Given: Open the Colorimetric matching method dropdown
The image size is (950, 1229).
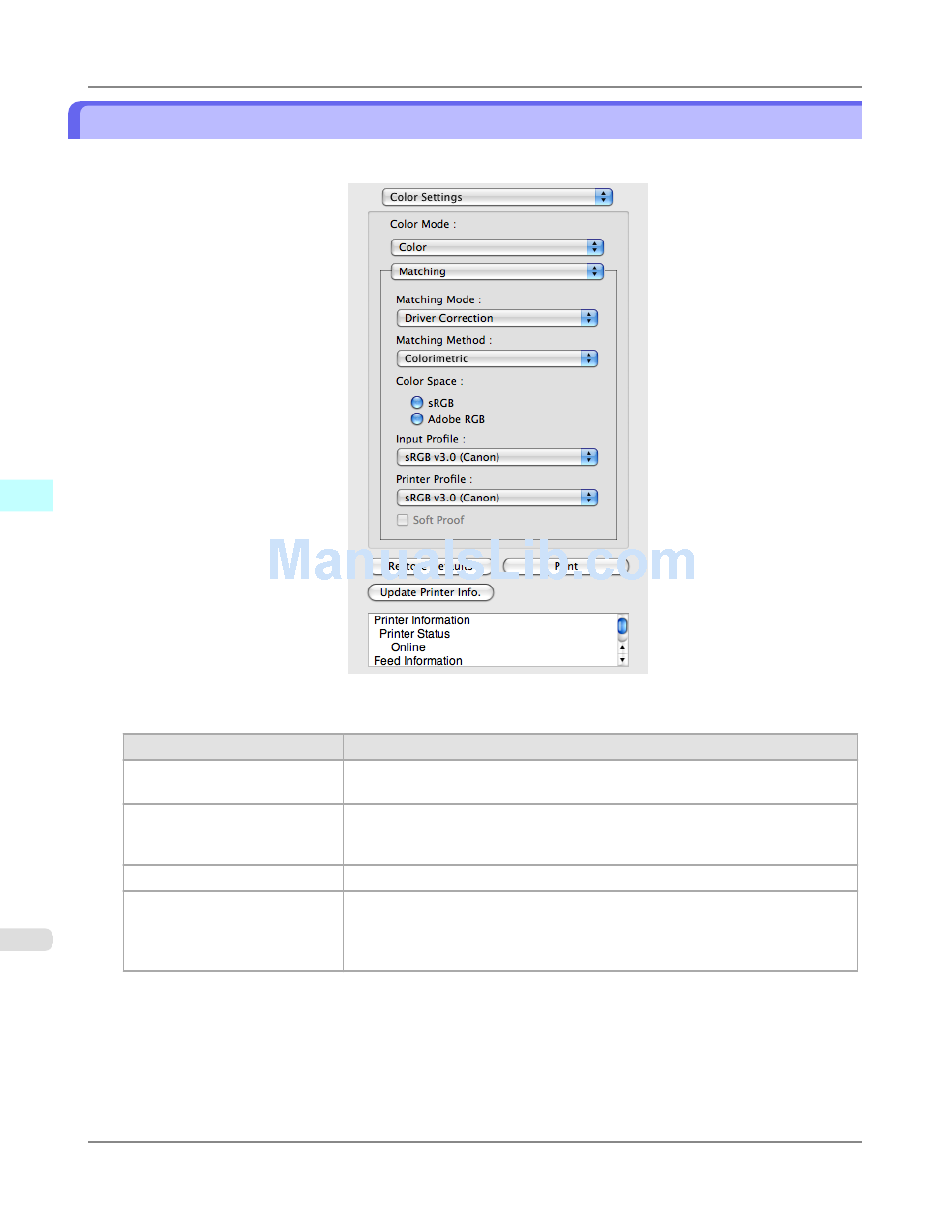Looking at the screenshot, I should 497,358.
